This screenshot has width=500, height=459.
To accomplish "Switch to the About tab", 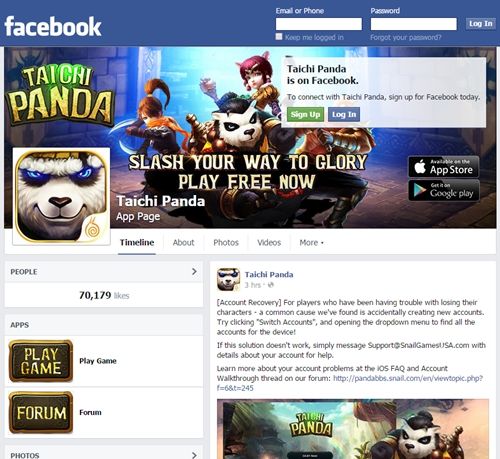I will 183,243.
